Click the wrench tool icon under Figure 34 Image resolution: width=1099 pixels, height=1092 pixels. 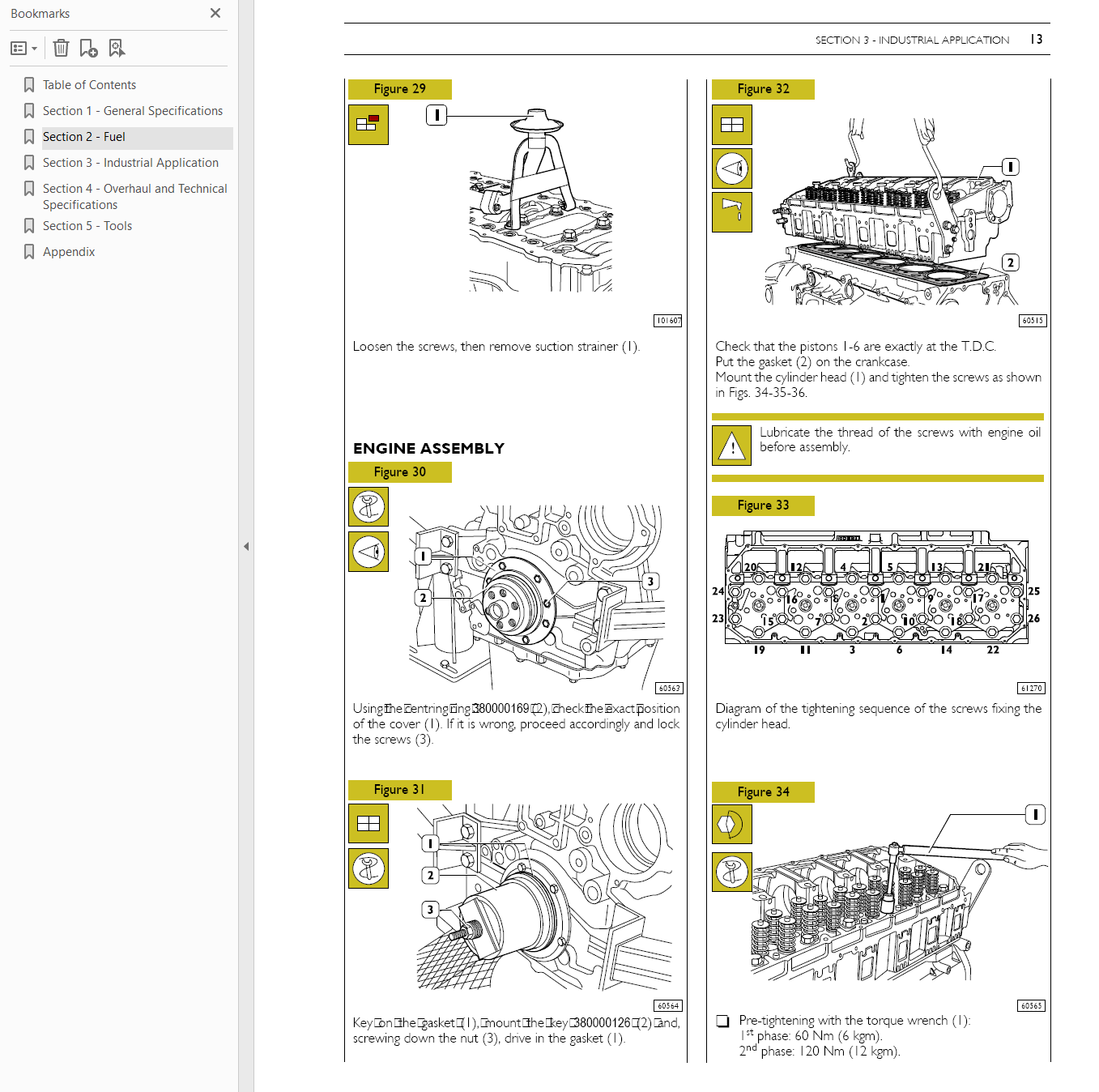point(732,872)
